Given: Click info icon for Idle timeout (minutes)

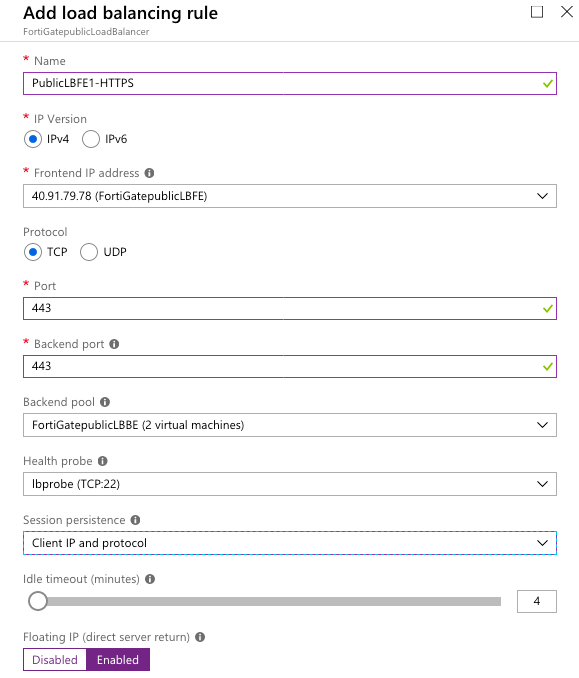Looking at the screenshot, I should [150, 579].
